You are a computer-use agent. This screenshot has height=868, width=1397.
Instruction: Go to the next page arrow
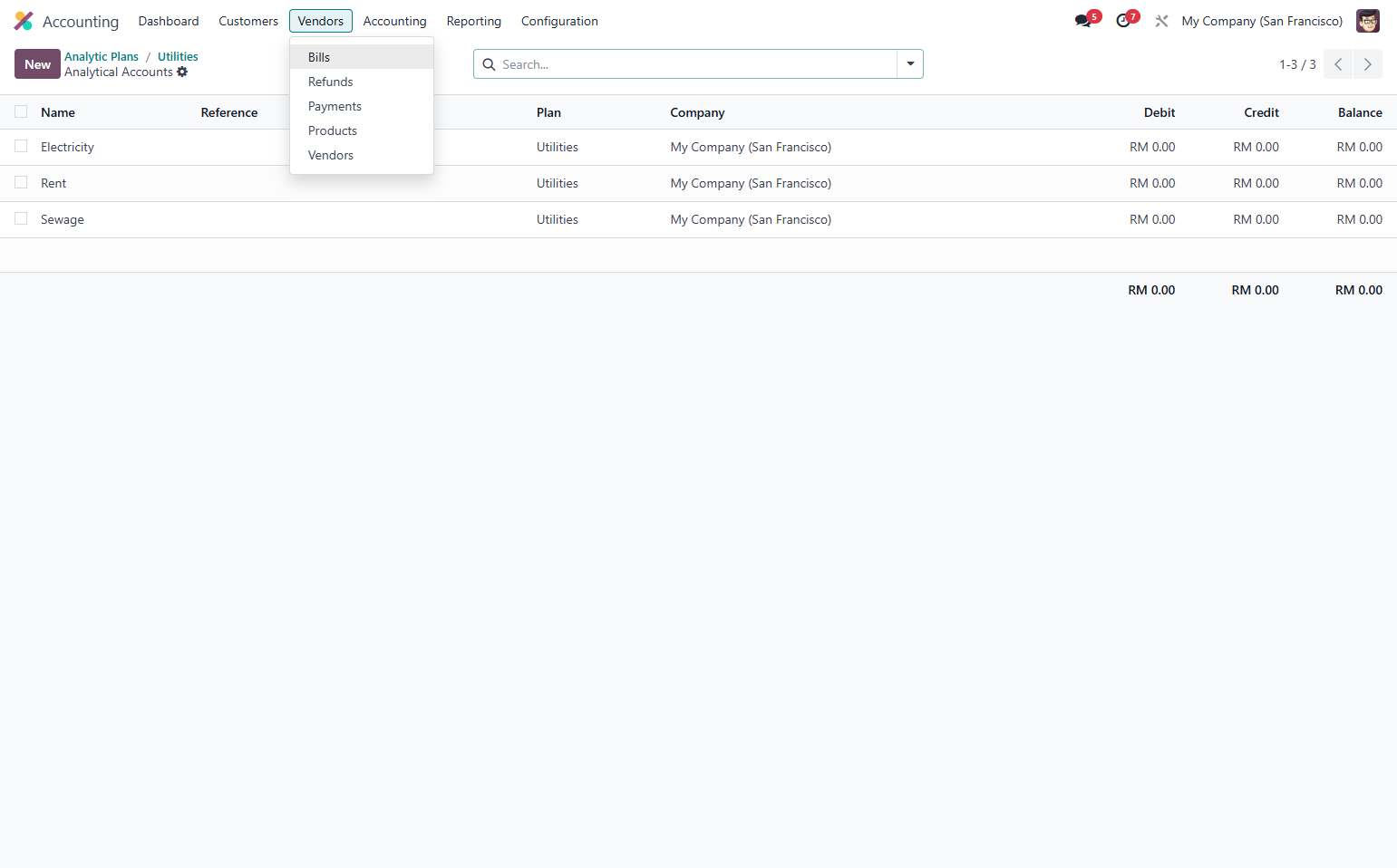click(1368, 64)
